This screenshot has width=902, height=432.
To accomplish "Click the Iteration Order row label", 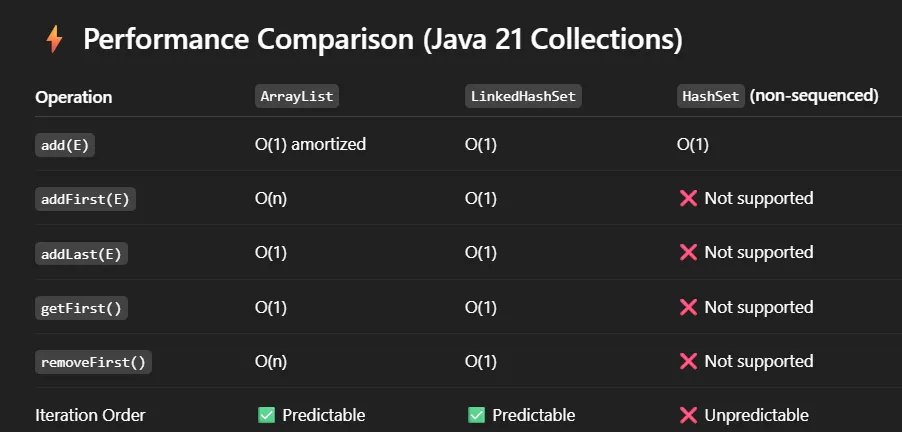I will 90,415.
